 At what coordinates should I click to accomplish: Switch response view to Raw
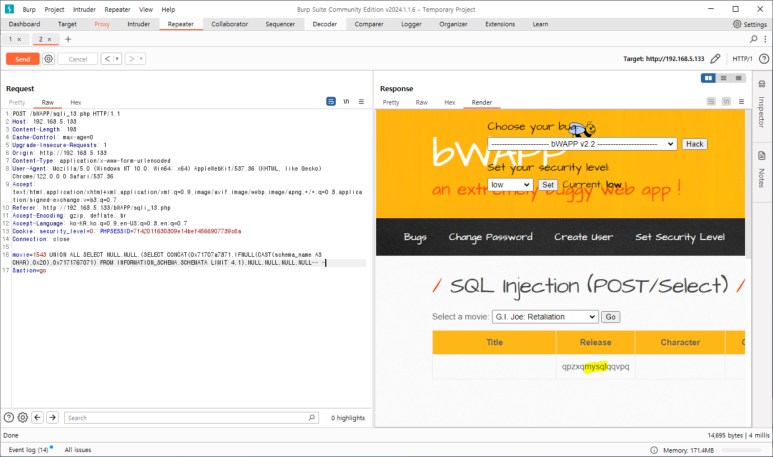[422, 102]
